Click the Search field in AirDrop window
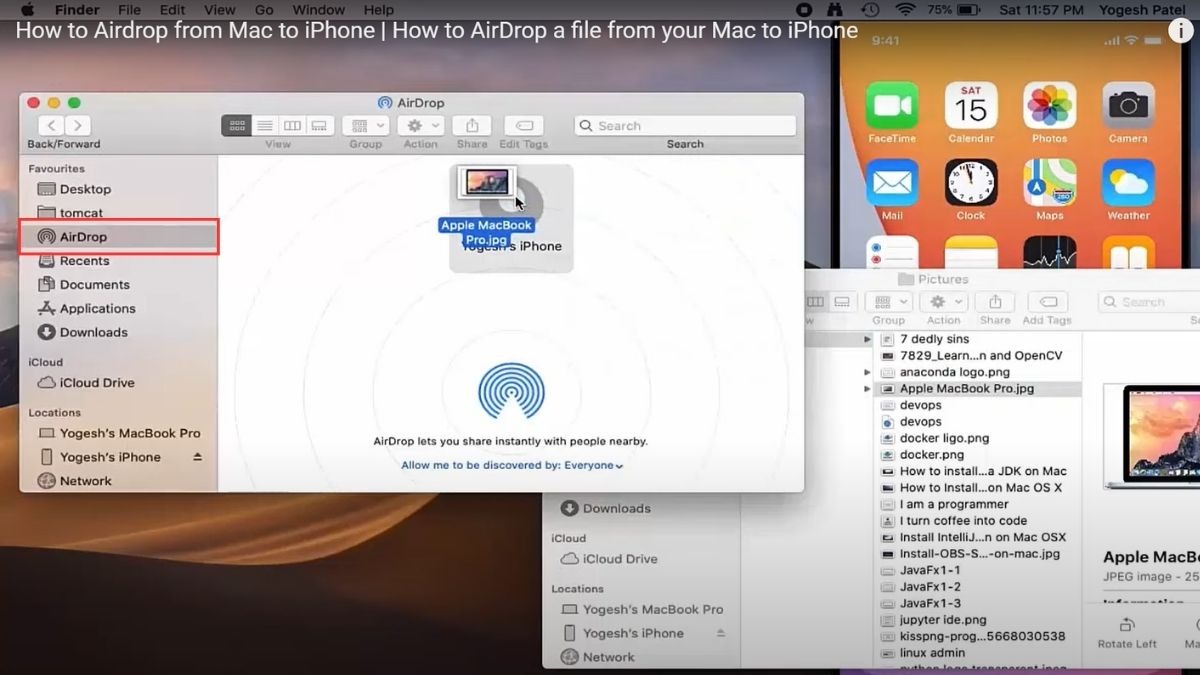 tap(685, 125)
